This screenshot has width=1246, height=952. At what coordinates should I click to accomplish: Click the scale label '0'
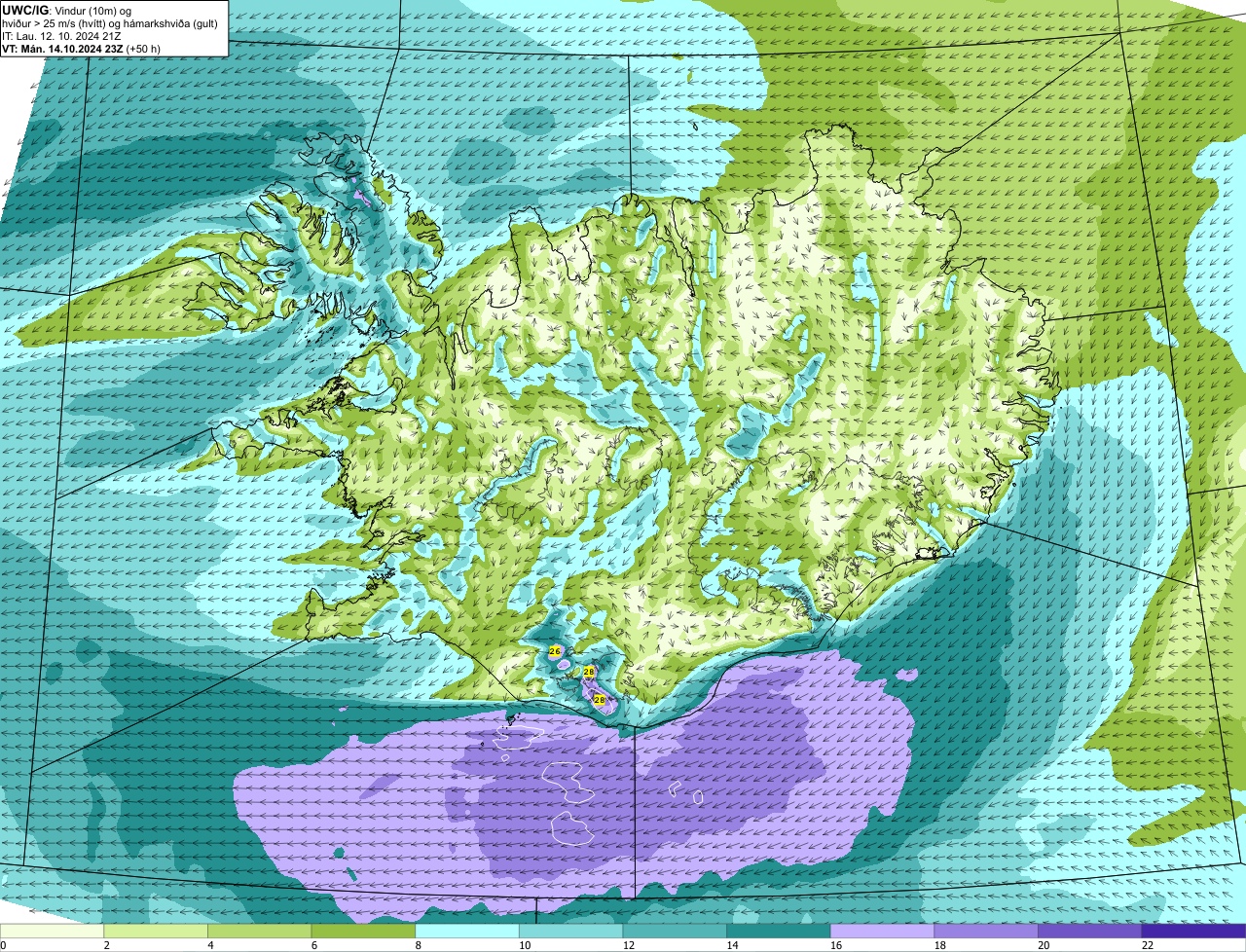click(3, 945)
